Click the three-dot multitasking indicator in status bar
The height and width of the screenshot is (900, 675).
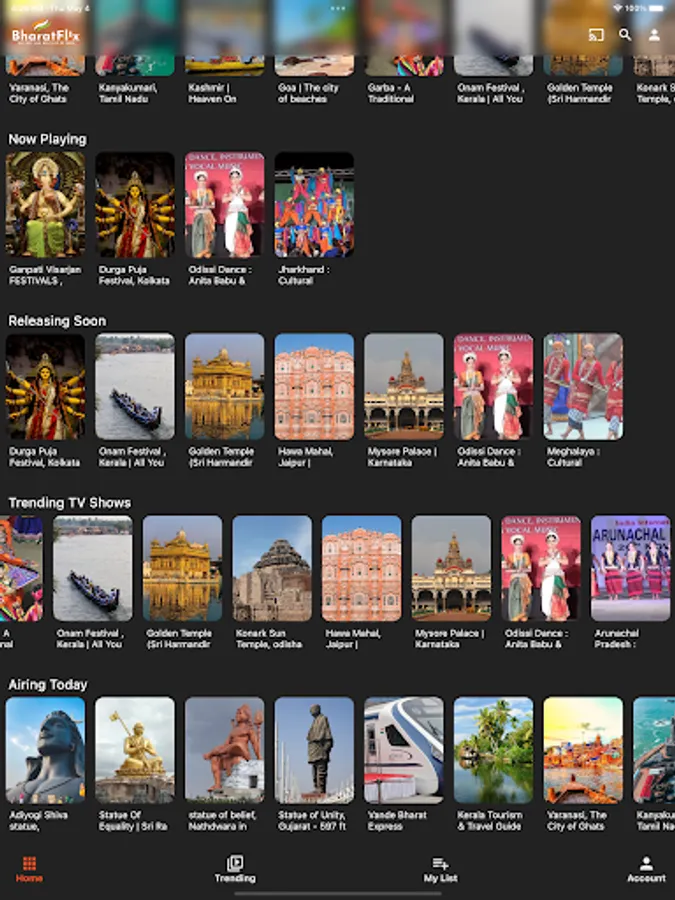(x=338, y=8)
